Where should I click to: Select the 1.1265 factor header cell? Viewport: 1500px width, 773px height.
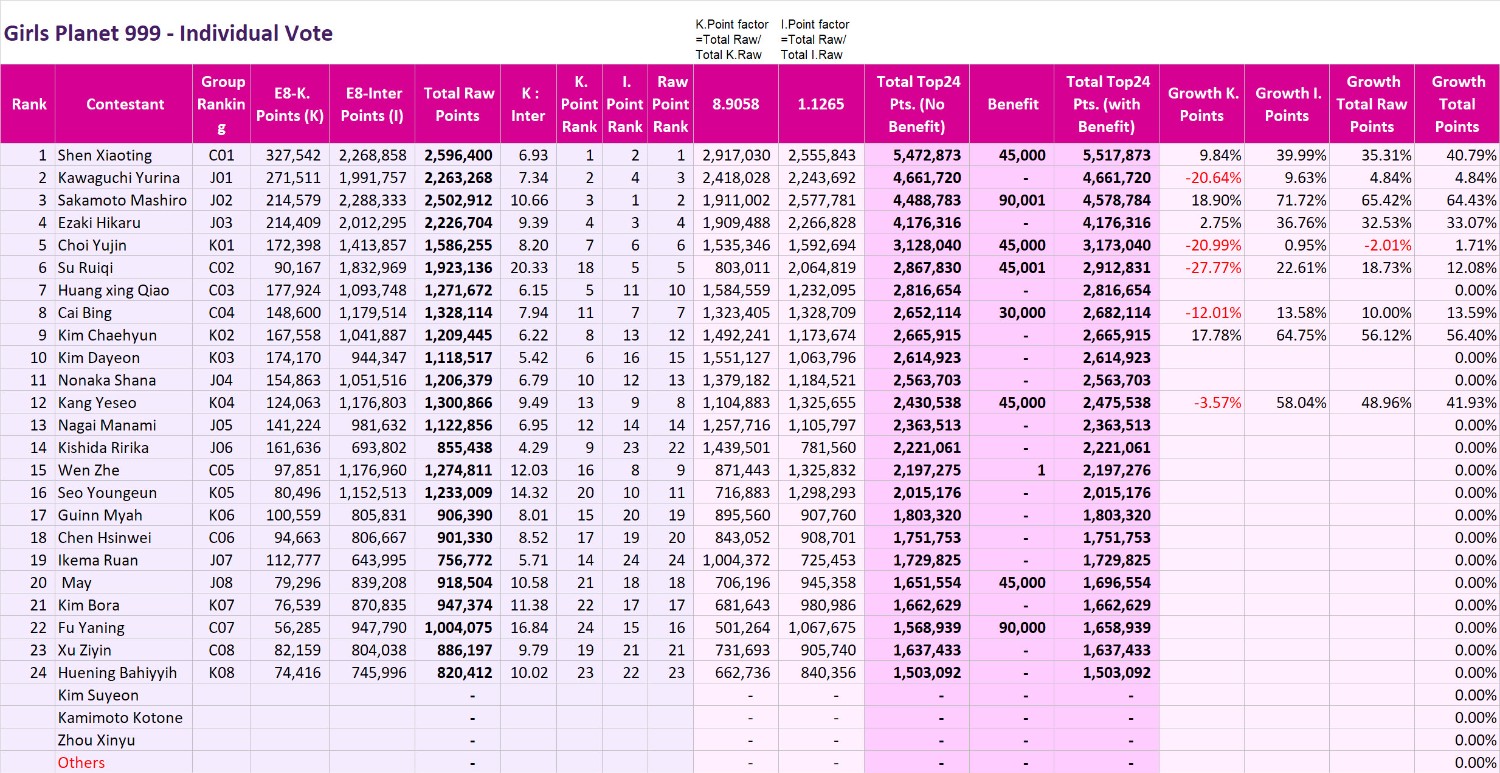point(820,104)
